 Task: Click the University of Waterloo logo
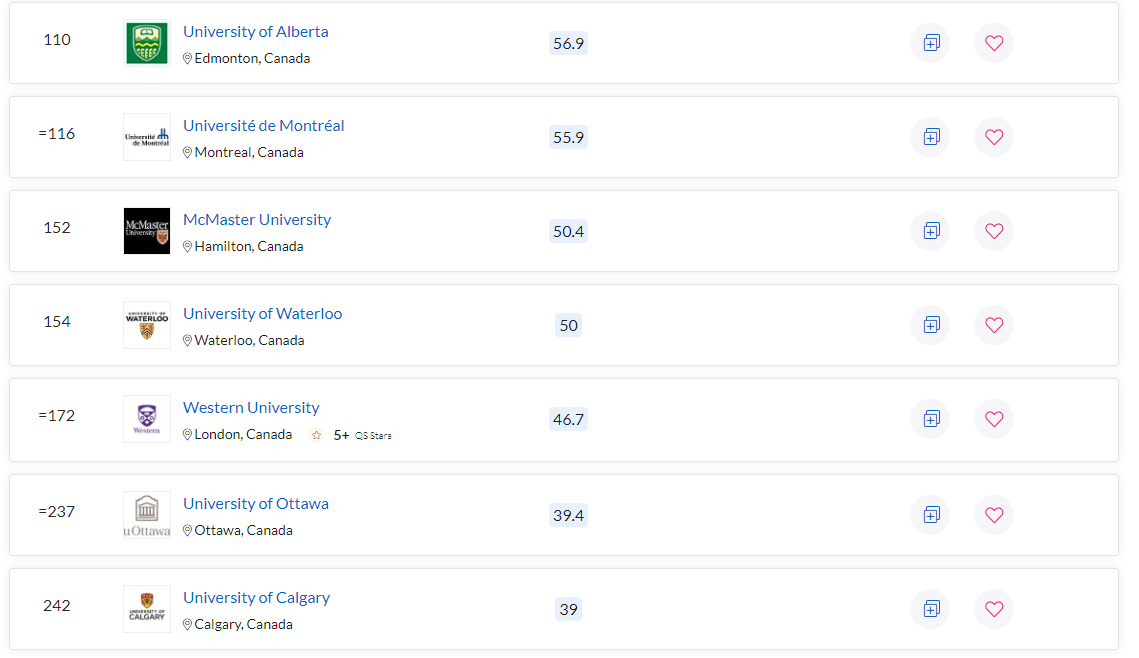point(147,325)
